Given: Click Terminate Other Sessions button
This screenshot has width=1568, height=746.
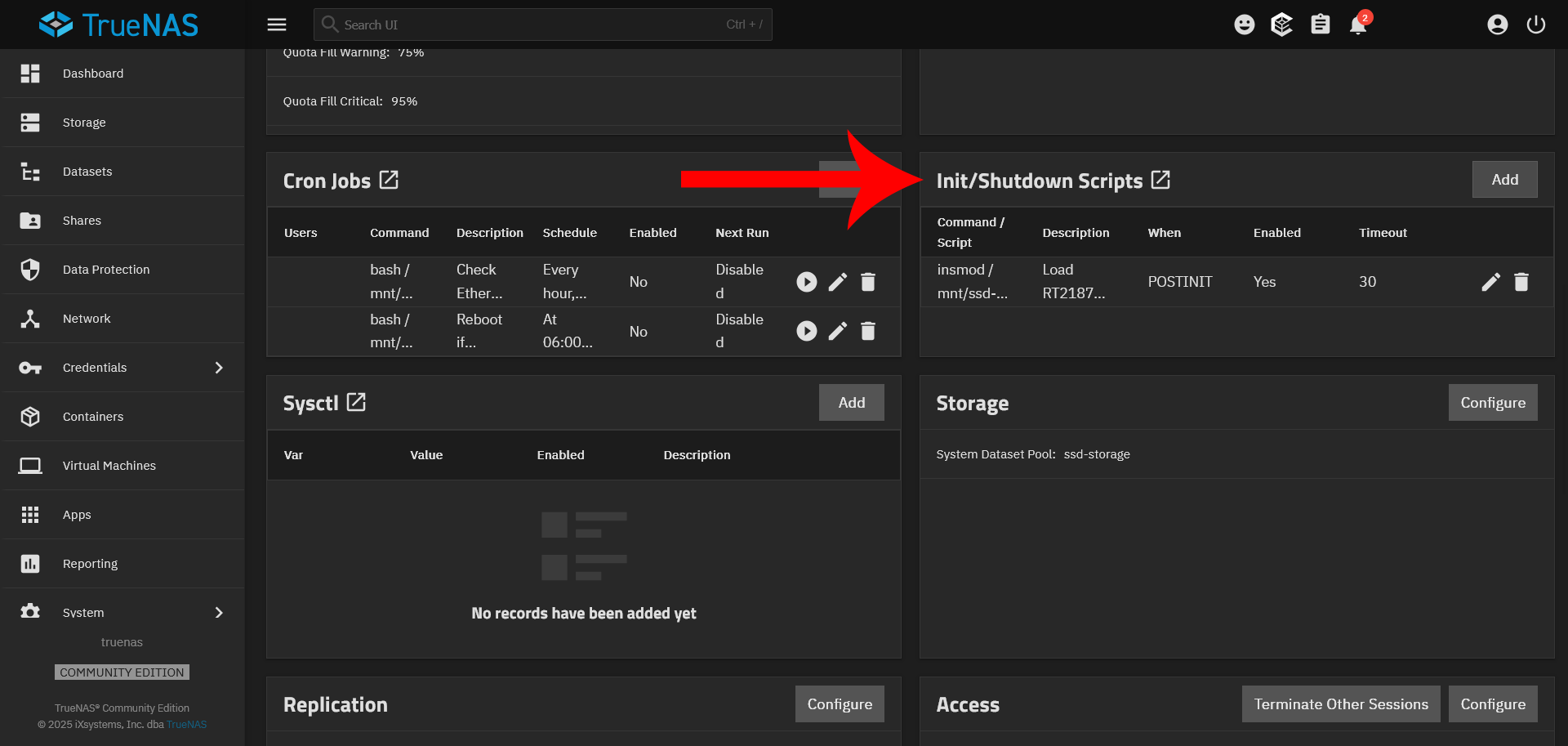Looking at the screenshot, I should 1341,704.
